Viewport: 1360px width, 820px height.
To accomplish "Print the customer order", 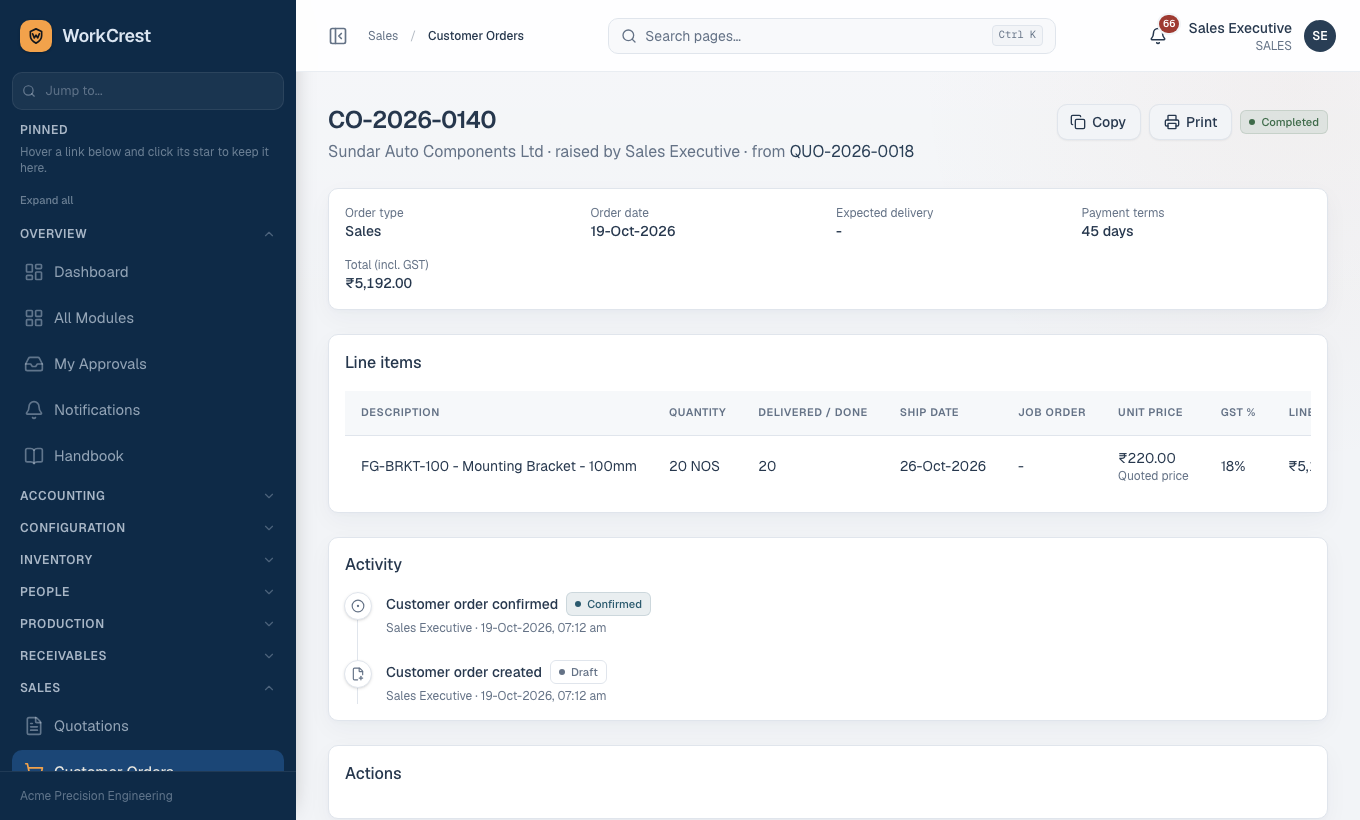I will tap(1190, 122).
